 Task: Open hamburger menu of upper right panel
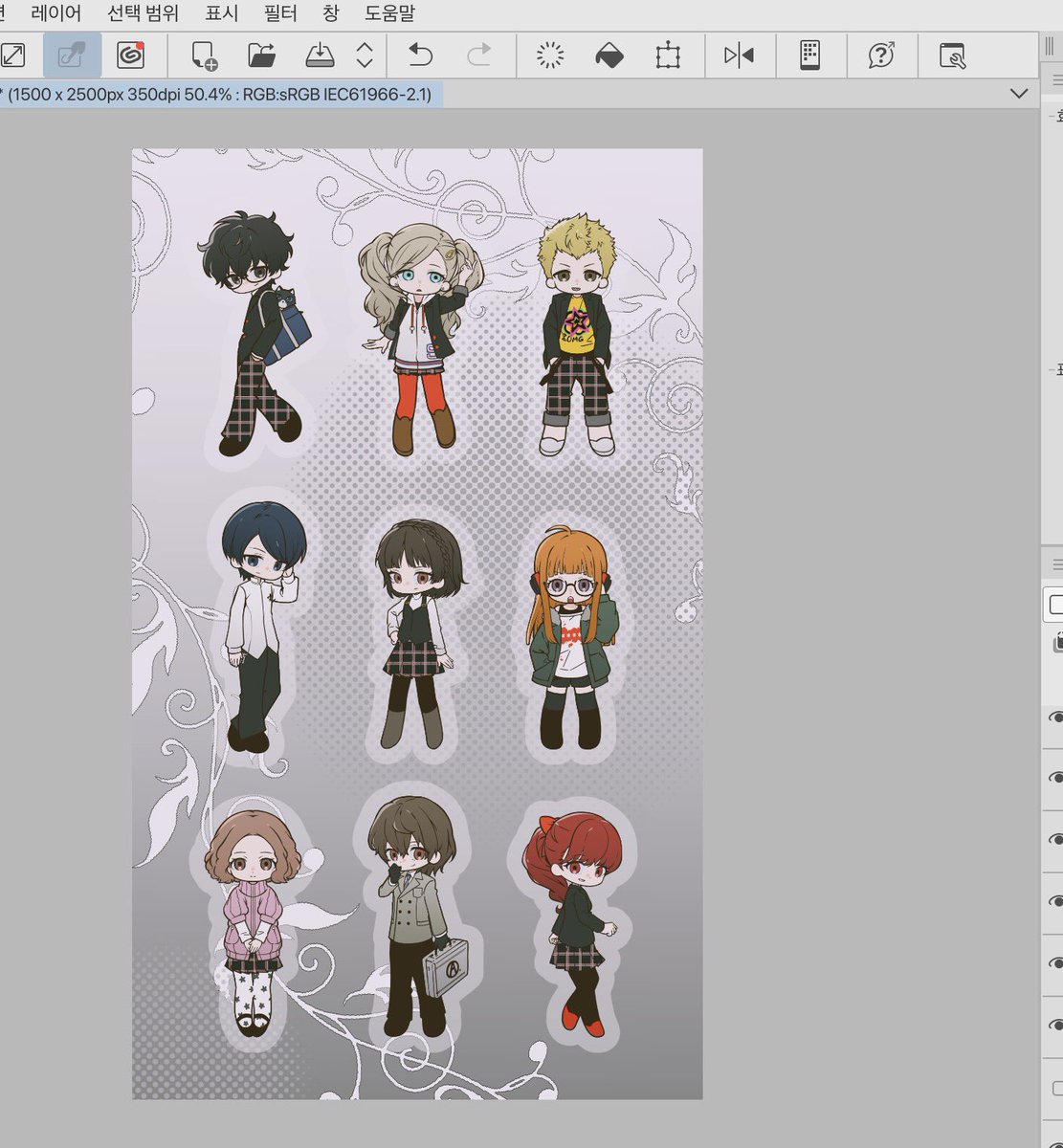[x=1057, y=81]
